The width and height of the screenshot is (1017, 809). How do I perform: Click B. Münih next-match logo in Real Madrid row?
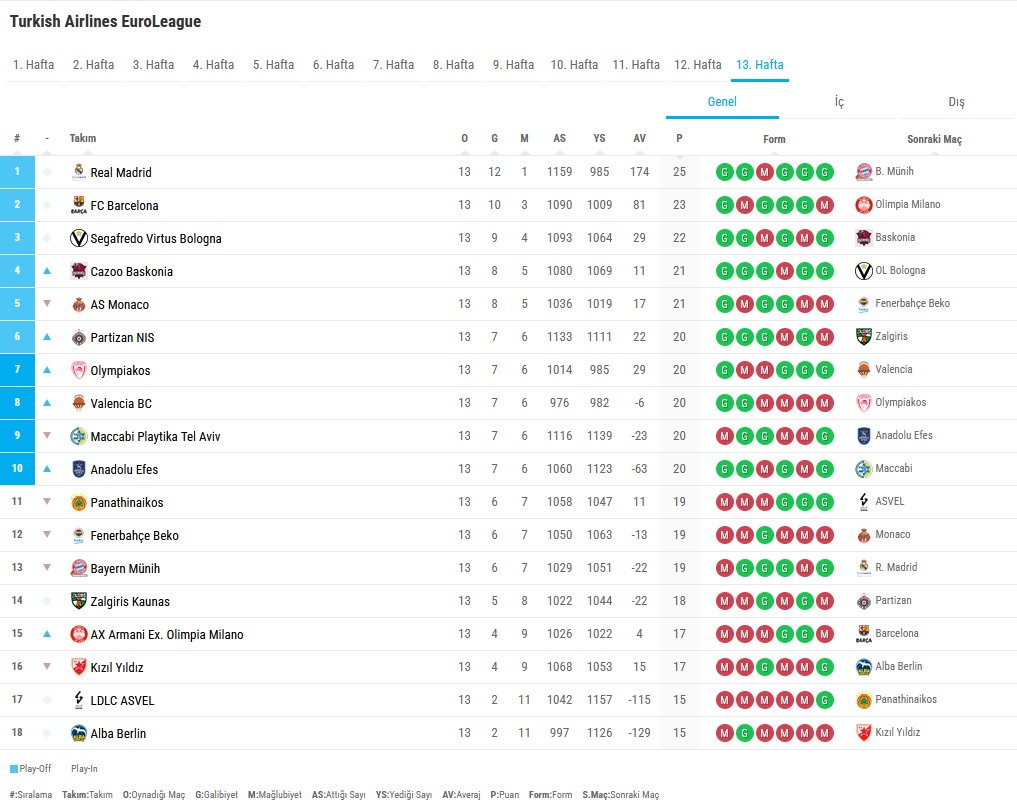tap(863, 172)
